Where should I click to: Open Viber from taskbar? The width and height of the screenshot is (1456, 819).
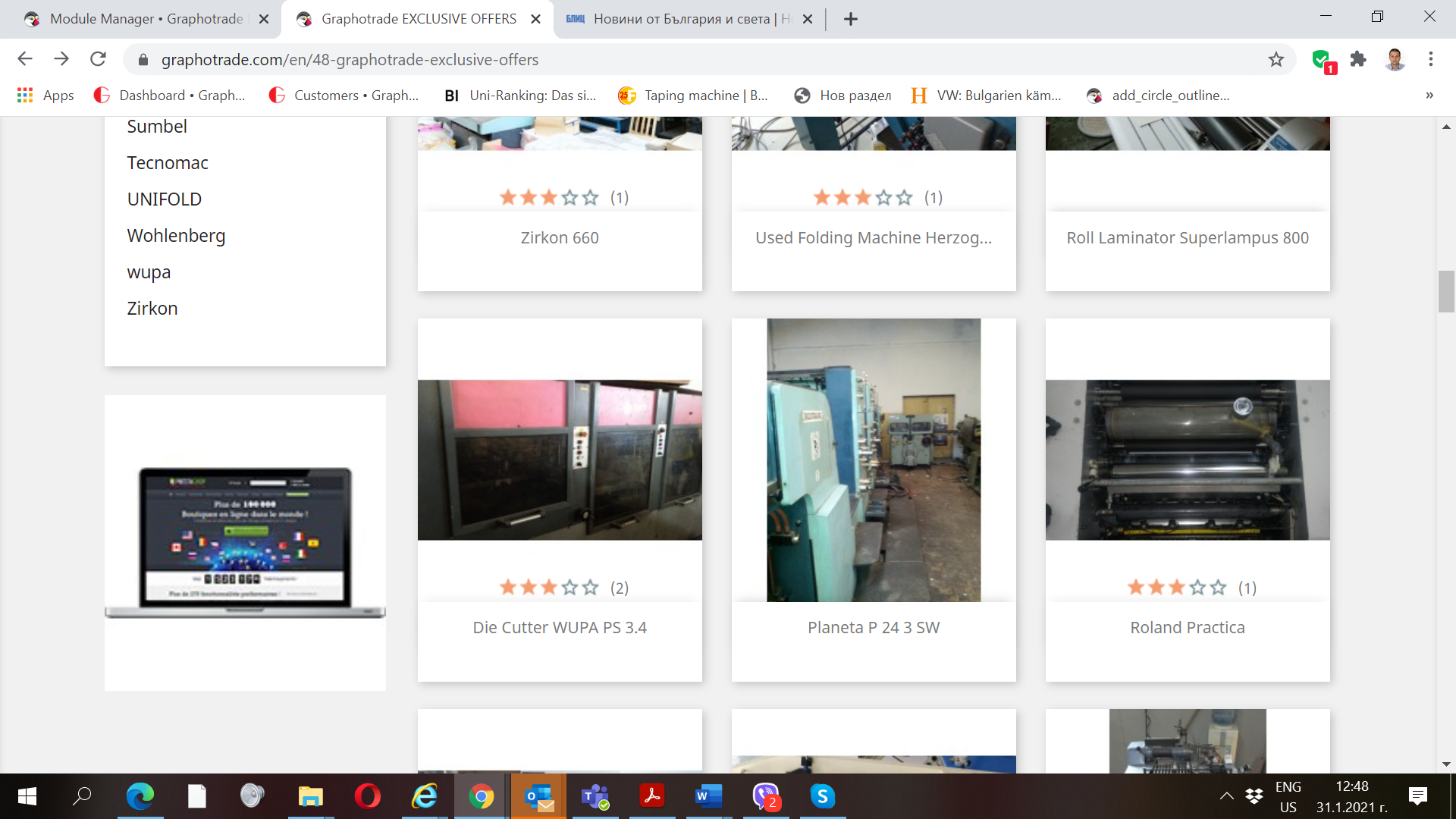766,796
